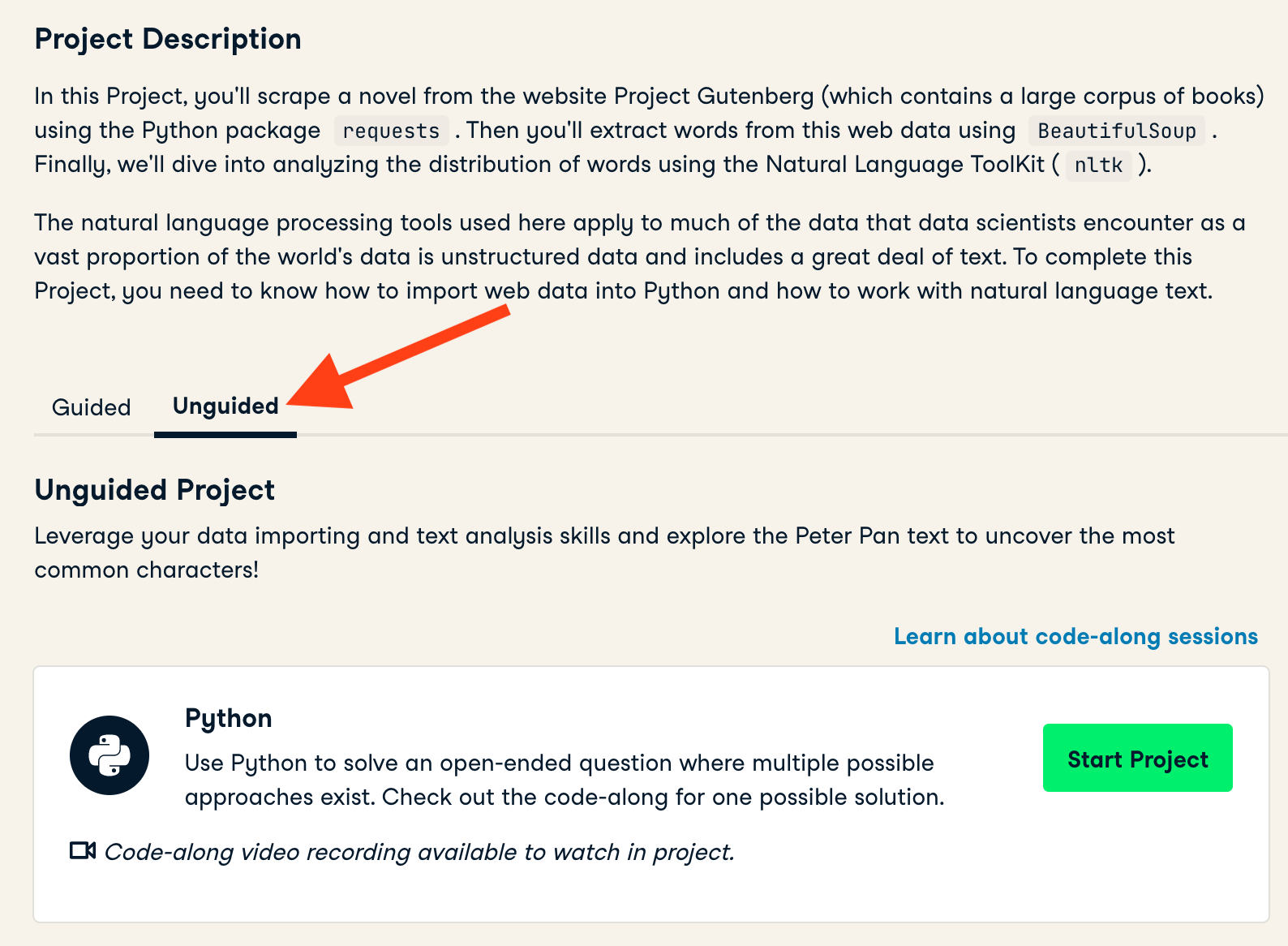Click the Python card title
1288x946 pixels.
(x=228, y=718)
